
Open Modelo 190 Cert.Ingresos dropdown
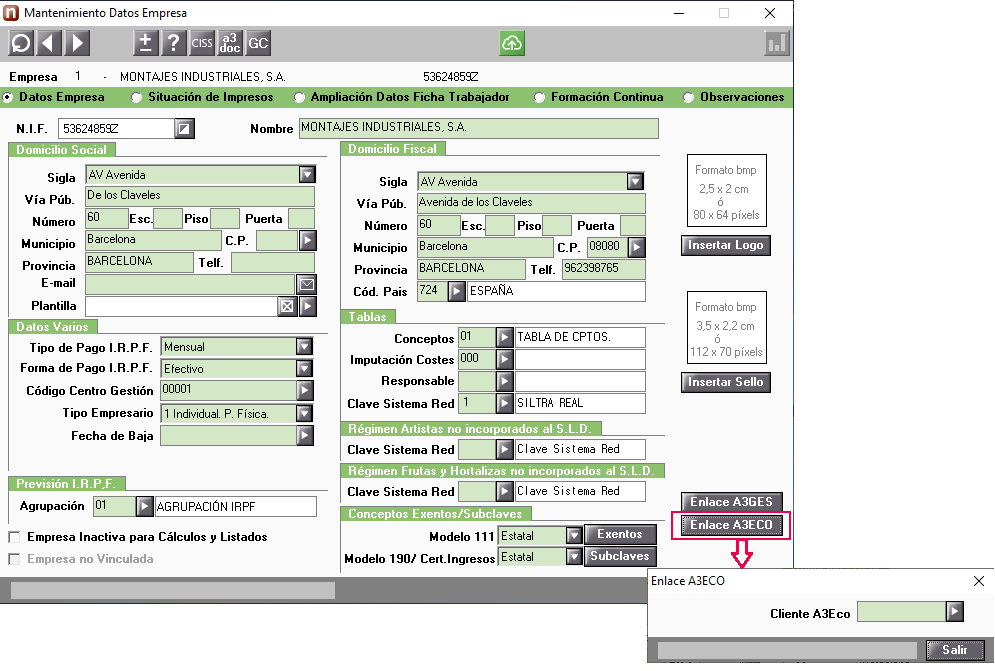point(574,557)
